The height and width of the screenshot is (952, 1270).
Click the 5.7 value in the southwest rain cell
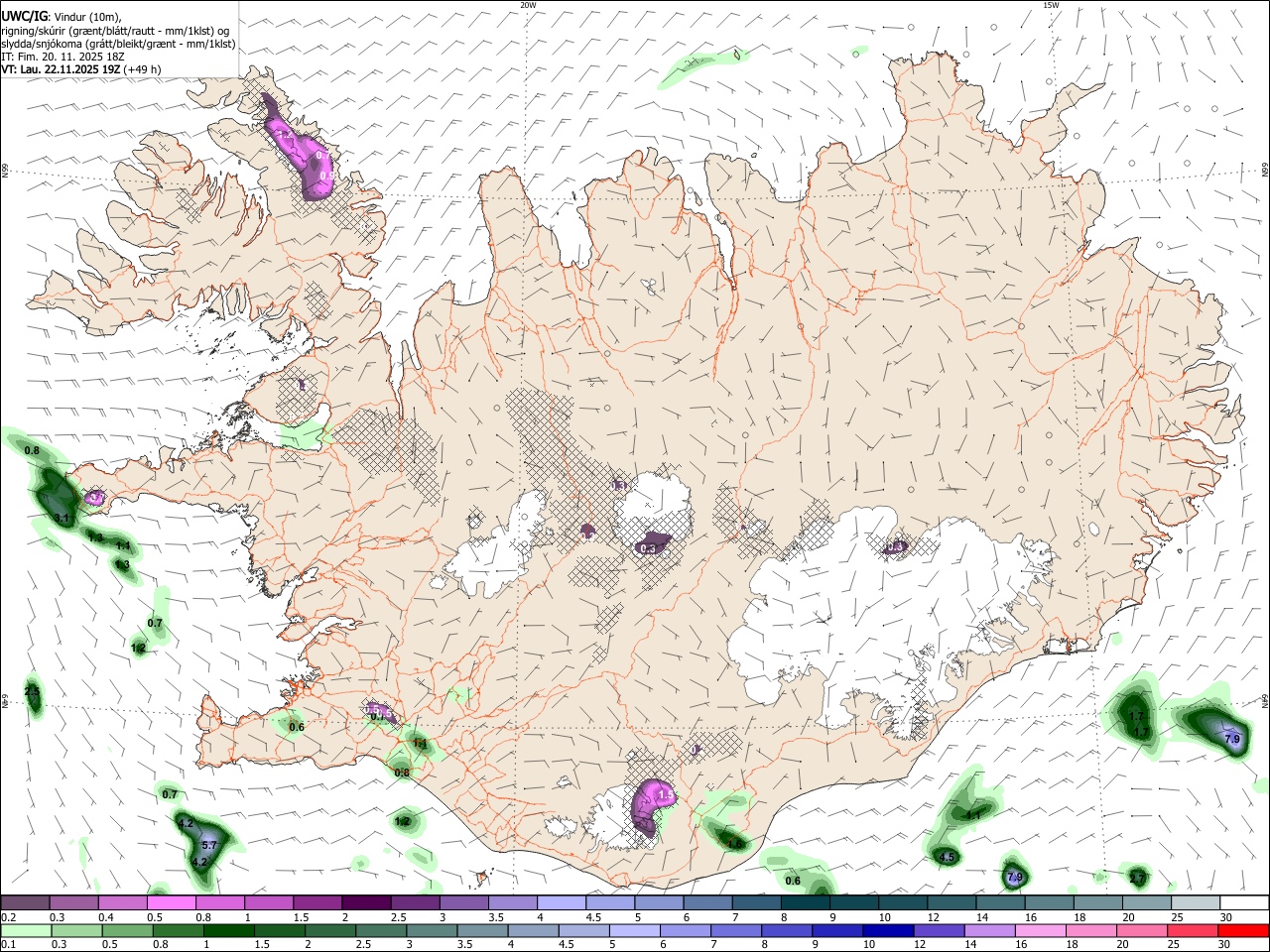209,845
